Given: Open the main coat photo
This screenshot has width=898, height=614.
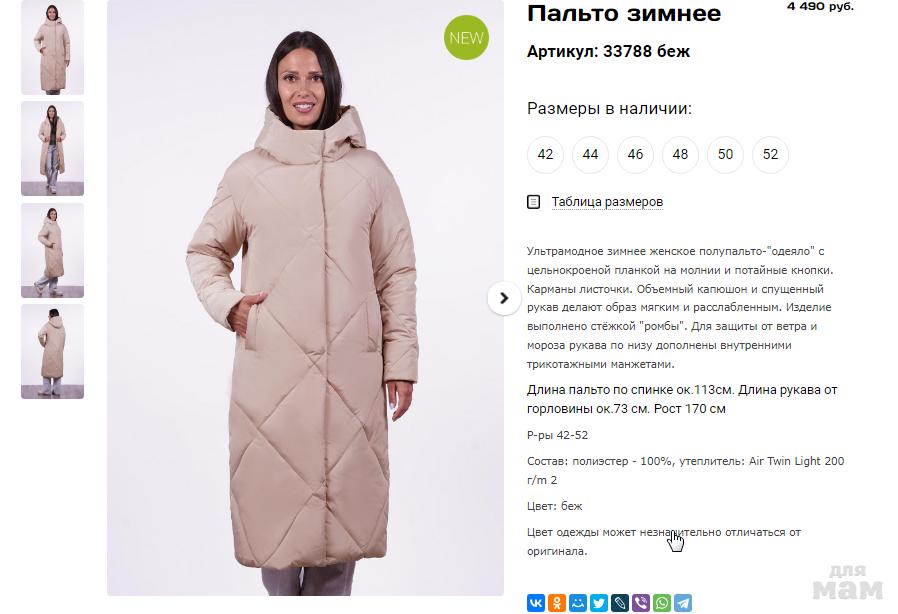Looking at the screenshot, I should point(305,298).
